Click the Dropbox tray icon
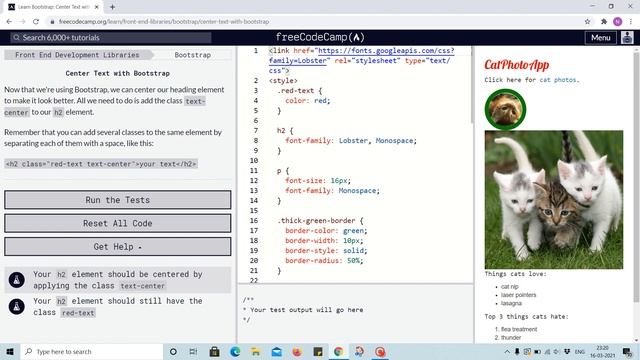 (567, 351)
